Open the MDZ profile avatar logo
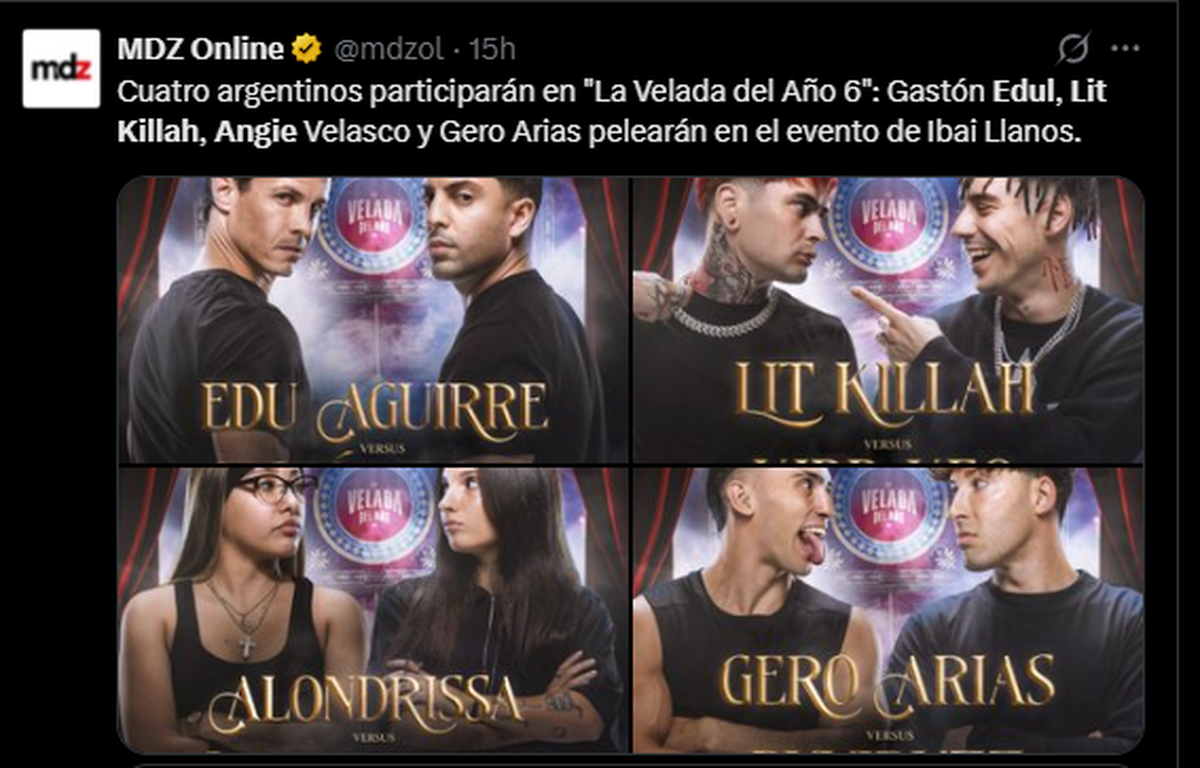Viewport: 1200px width, 768px height. tap(62, 68)
